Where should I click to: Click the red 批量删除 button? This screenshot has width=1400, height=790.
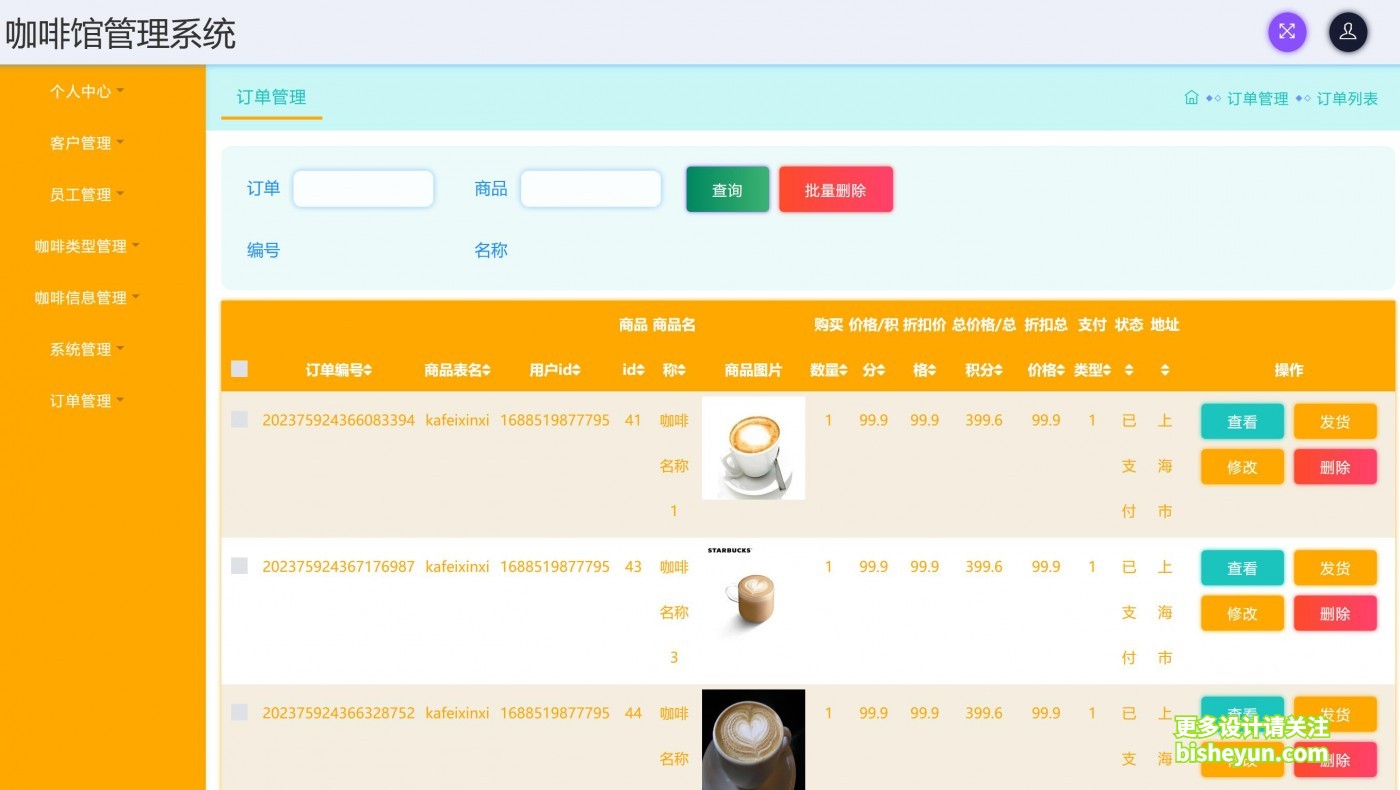pos(836,190)
